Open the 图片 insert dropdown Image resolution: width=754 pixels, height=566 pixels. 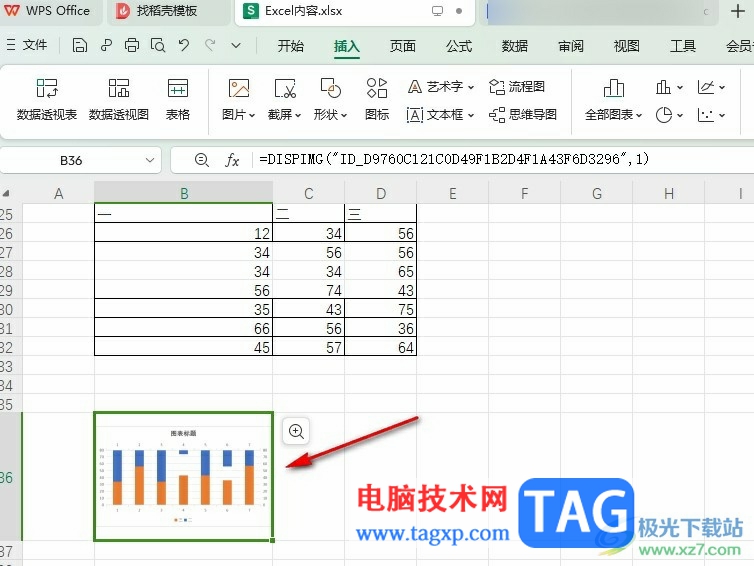click(x=238, y=100)
